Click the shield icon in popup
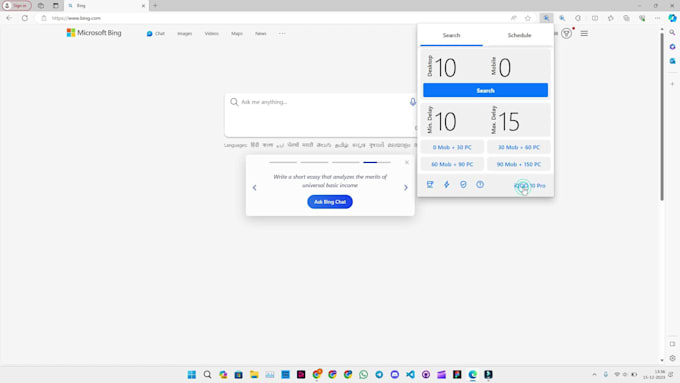The height and width of the screenshot is (383, 680). pyautogui.click(x=463, y=185)
